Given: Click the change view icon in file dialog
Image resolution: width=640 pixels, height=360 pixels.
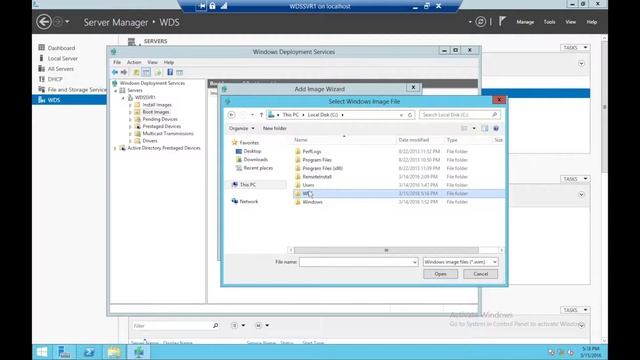Looking at the screenshot, I should pos(464,128).
